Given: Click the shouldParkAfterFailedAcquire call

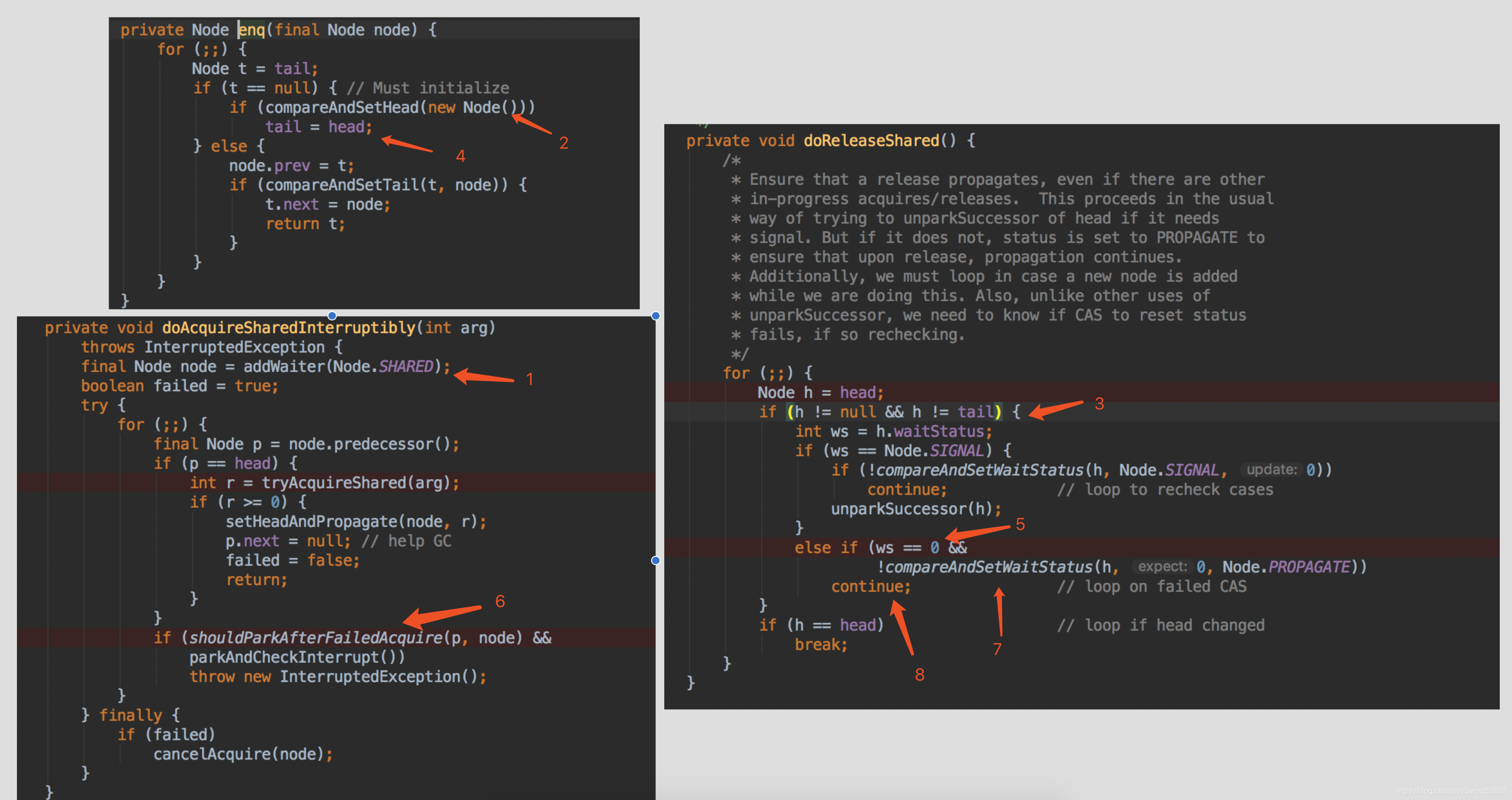Looking at the screenshot, I should pyautogui.click(x=355, y=638).
